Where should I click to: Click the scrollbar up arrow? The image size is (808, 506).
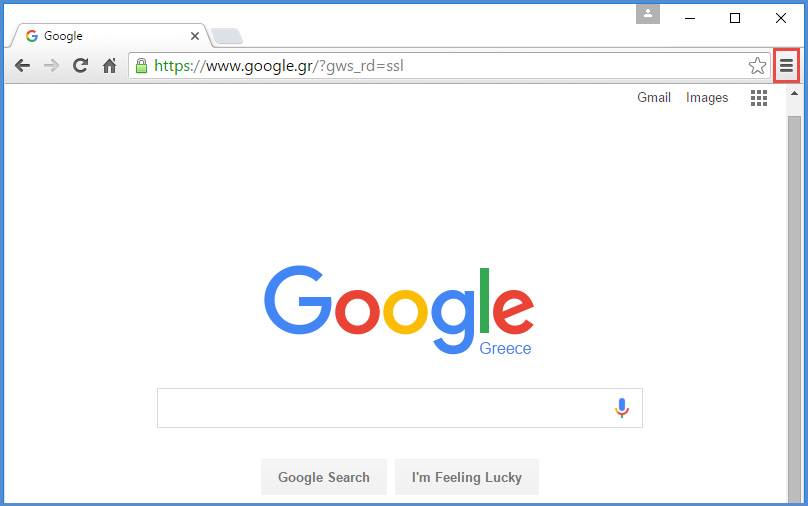pyautogui.click(x=794, y=94)
